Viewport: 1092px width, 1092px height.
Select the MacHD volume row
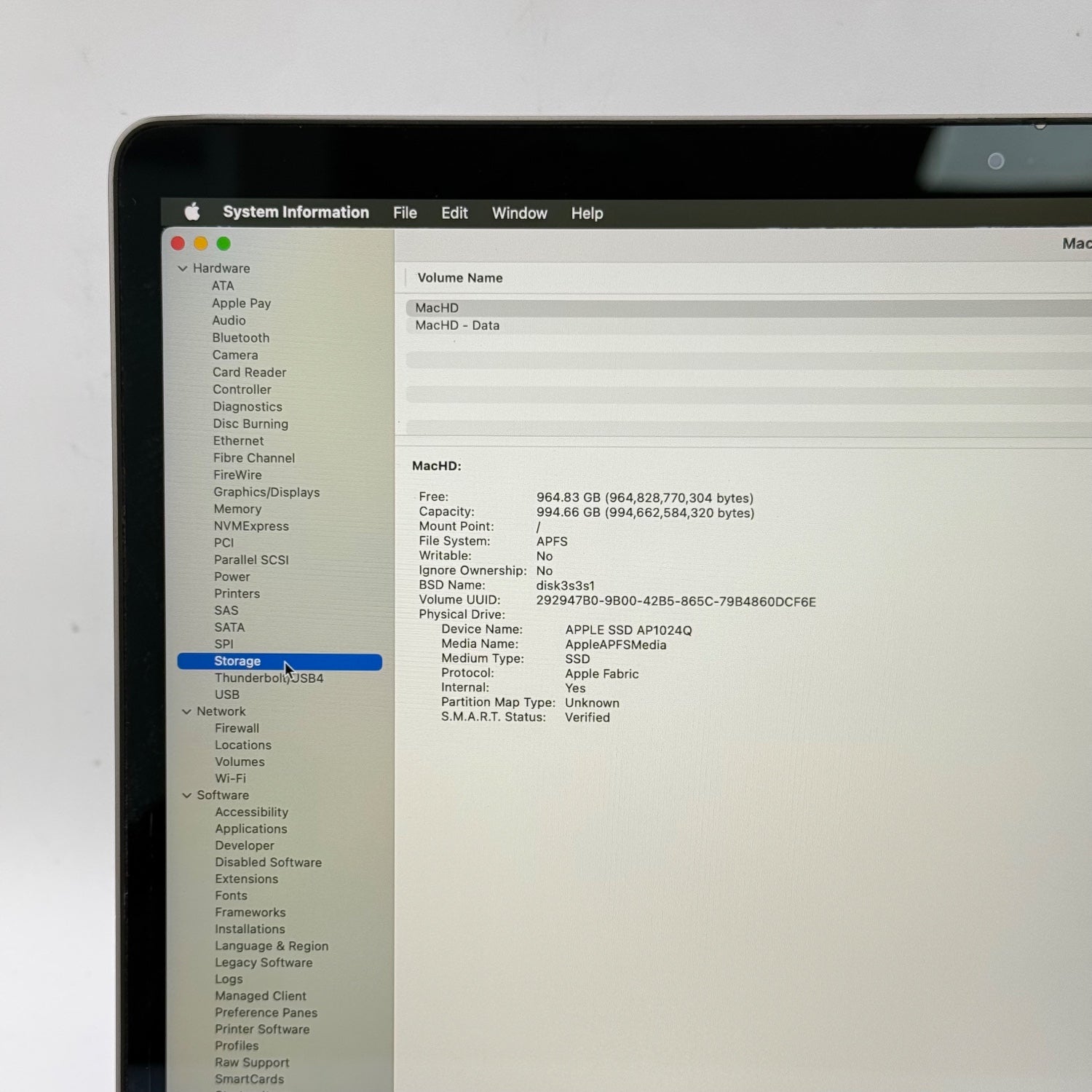coord(437,308)
